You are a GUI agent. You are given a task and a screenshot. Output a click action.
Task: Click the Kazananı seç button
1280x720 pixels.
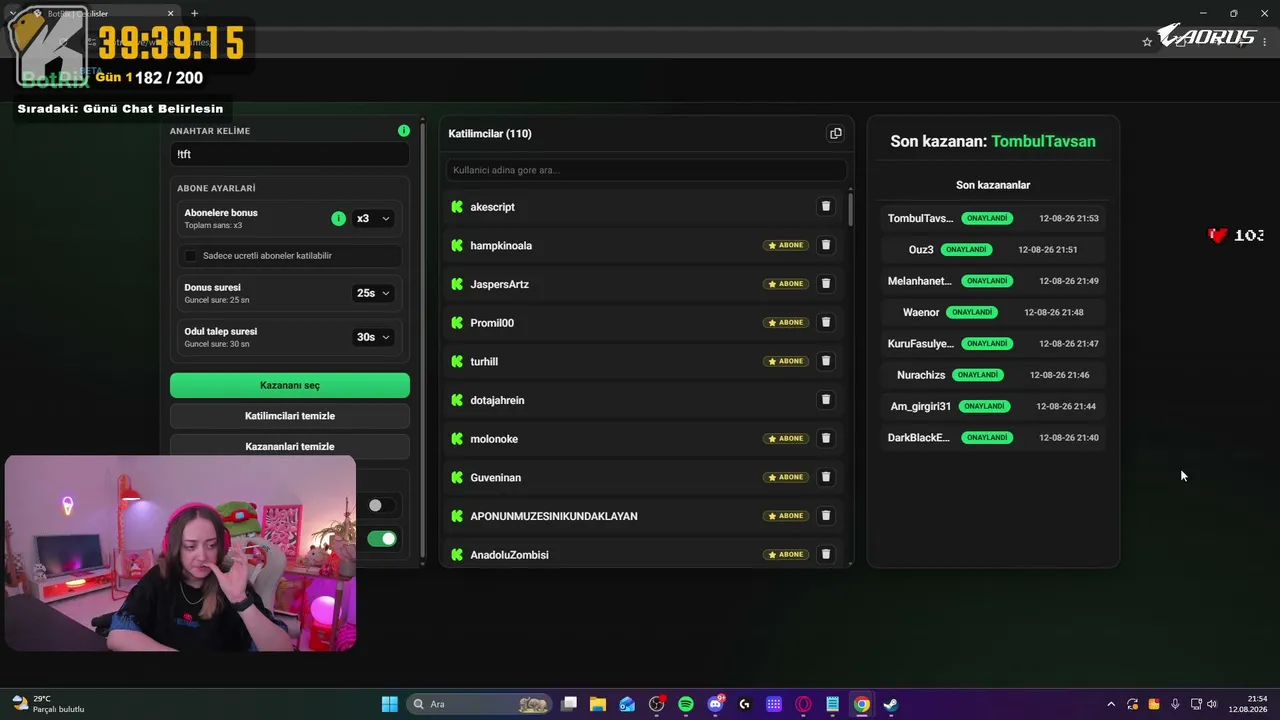click(x=290, y=385)
